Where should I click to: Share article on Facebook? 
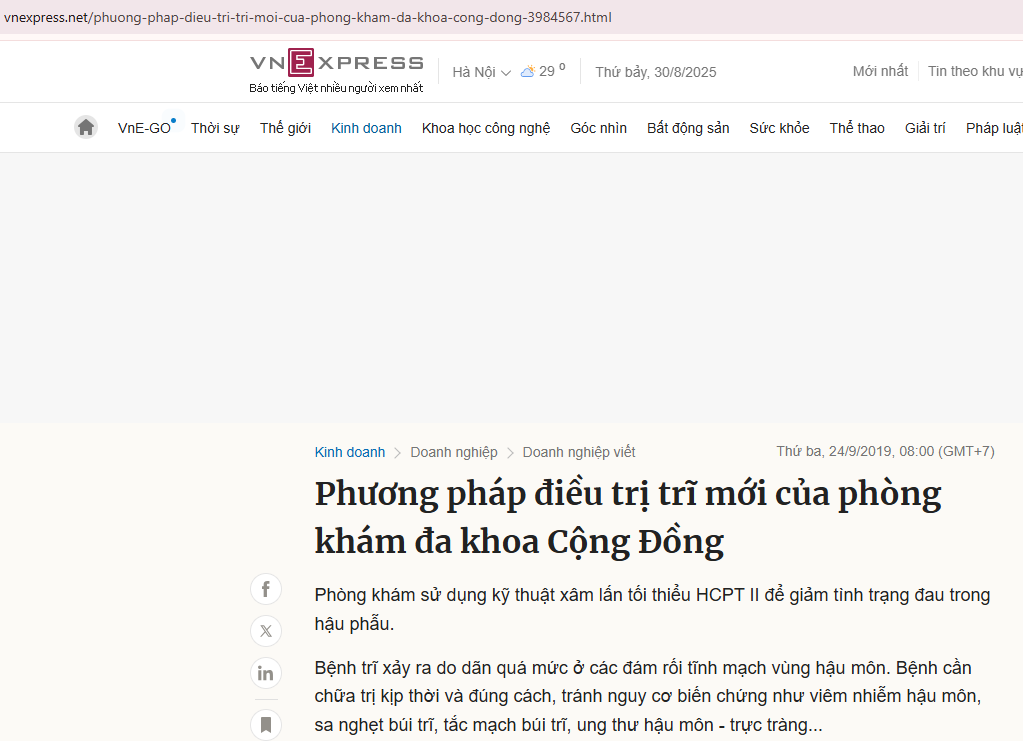pyautogui.click(x=266, y=589)
